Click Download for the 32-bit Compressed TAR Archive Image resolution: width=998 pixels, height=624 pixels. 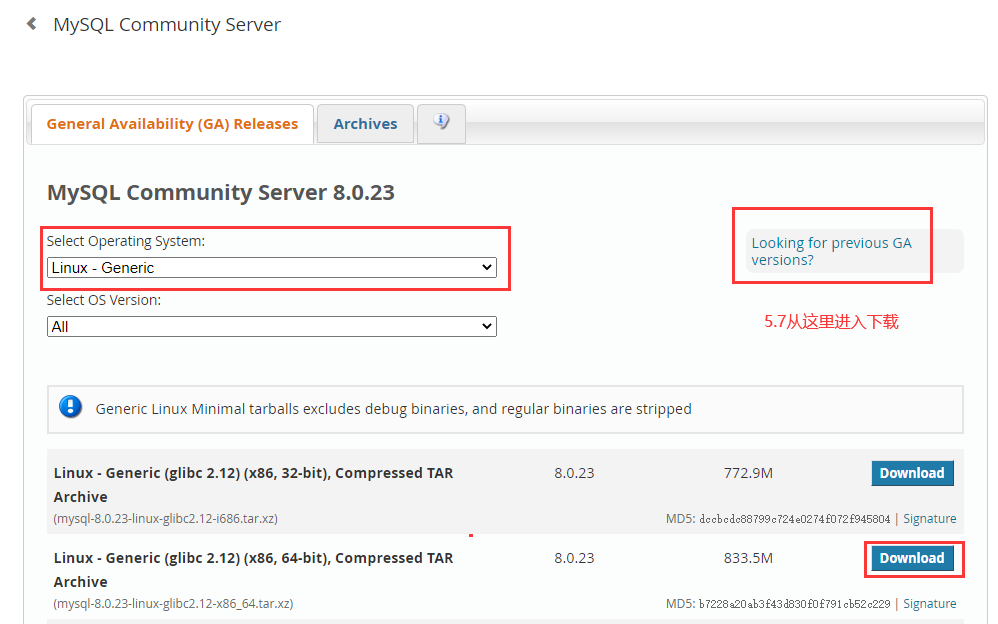pos(912,473)
